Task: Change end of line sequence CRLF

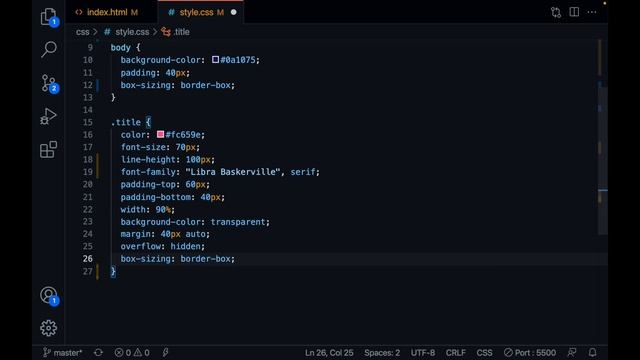Action: coord(456,353)
